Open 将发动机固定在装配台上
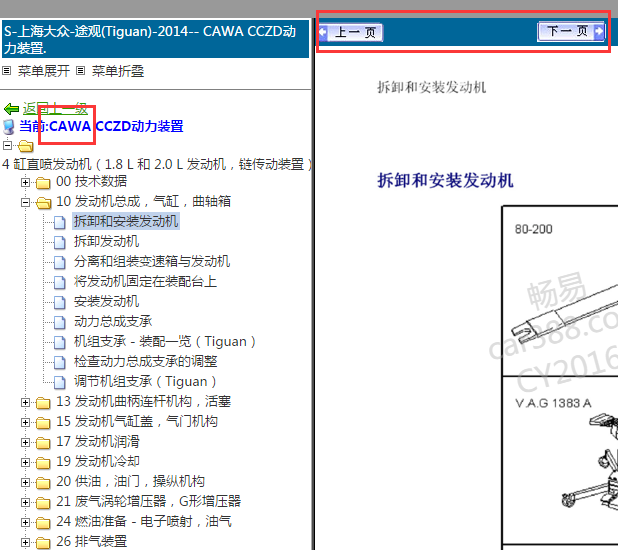This screenshot has width=618, height=550. [145, 282]
